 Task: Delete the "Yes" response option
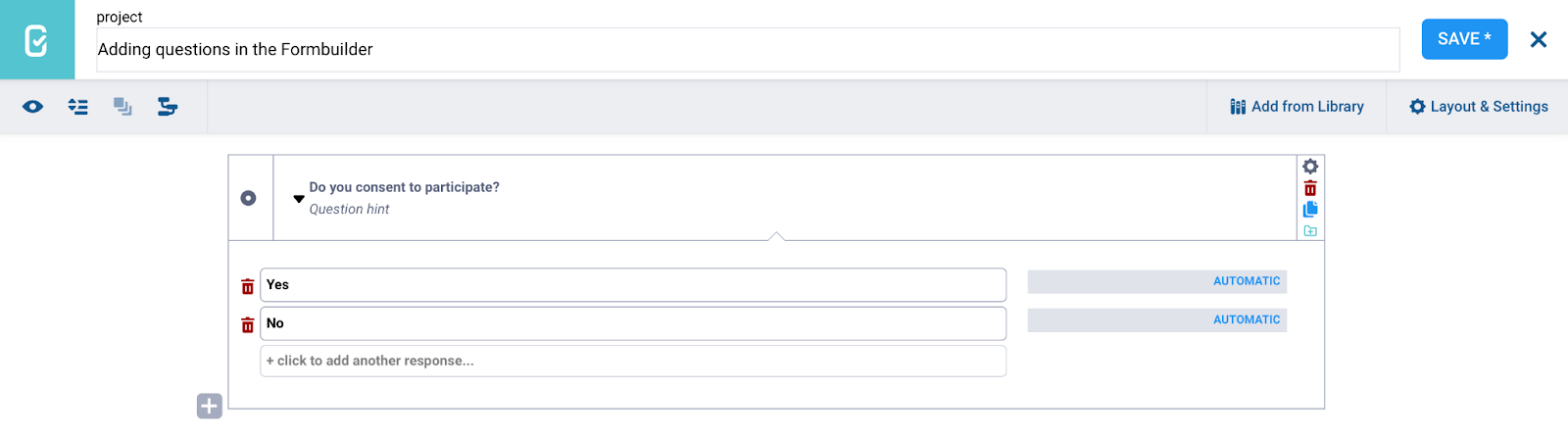point(248,286)
